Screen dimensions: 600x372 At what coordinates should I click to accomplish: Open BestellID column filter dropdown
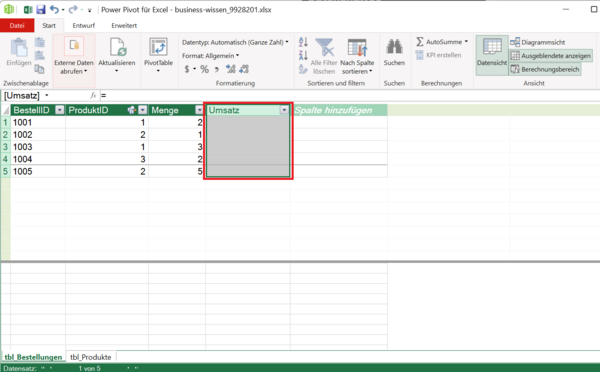[x=60, y=110]
